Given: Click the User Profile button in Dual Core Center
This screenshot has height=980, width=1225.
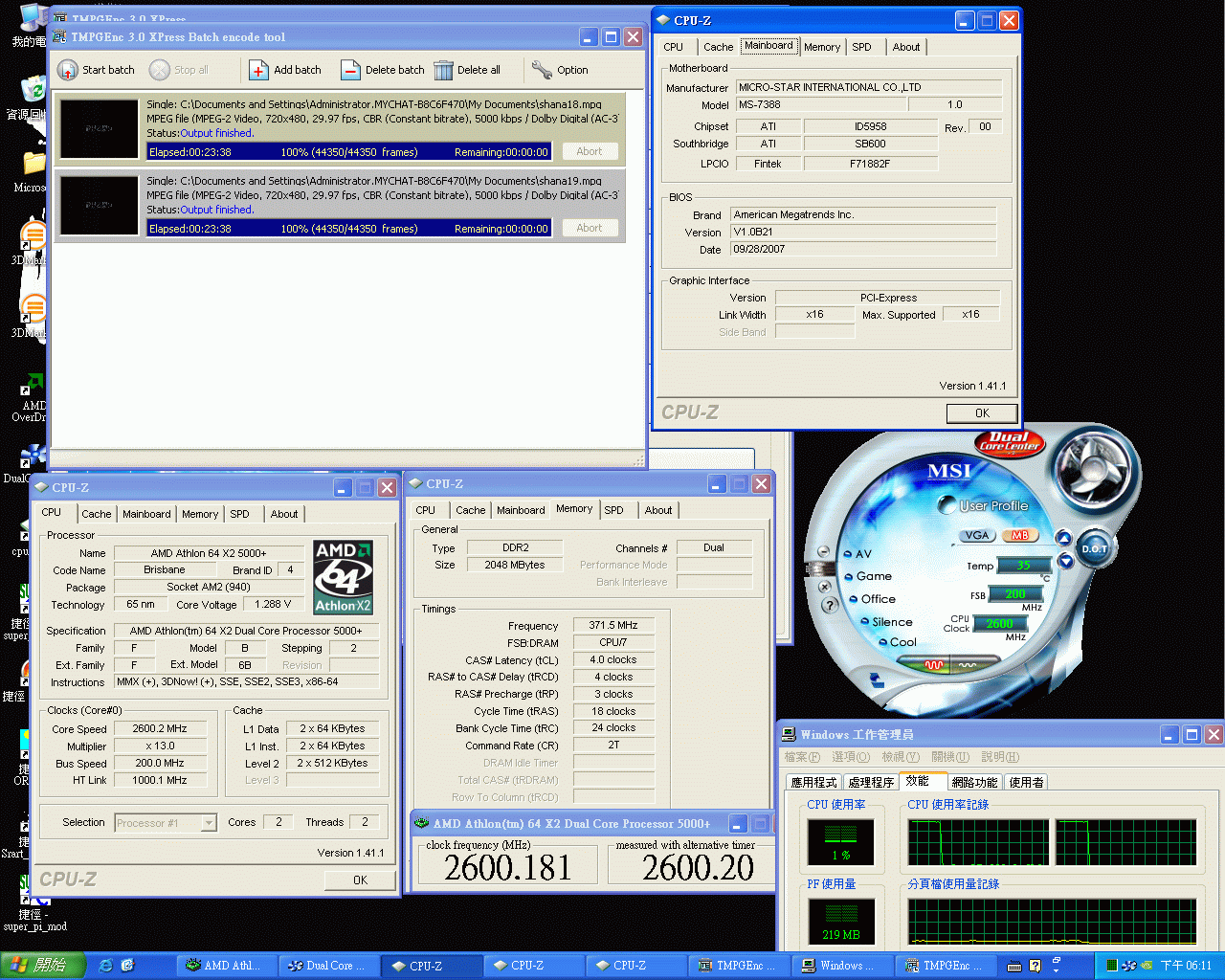Looking at the screenshot, I should pos(985,505).
